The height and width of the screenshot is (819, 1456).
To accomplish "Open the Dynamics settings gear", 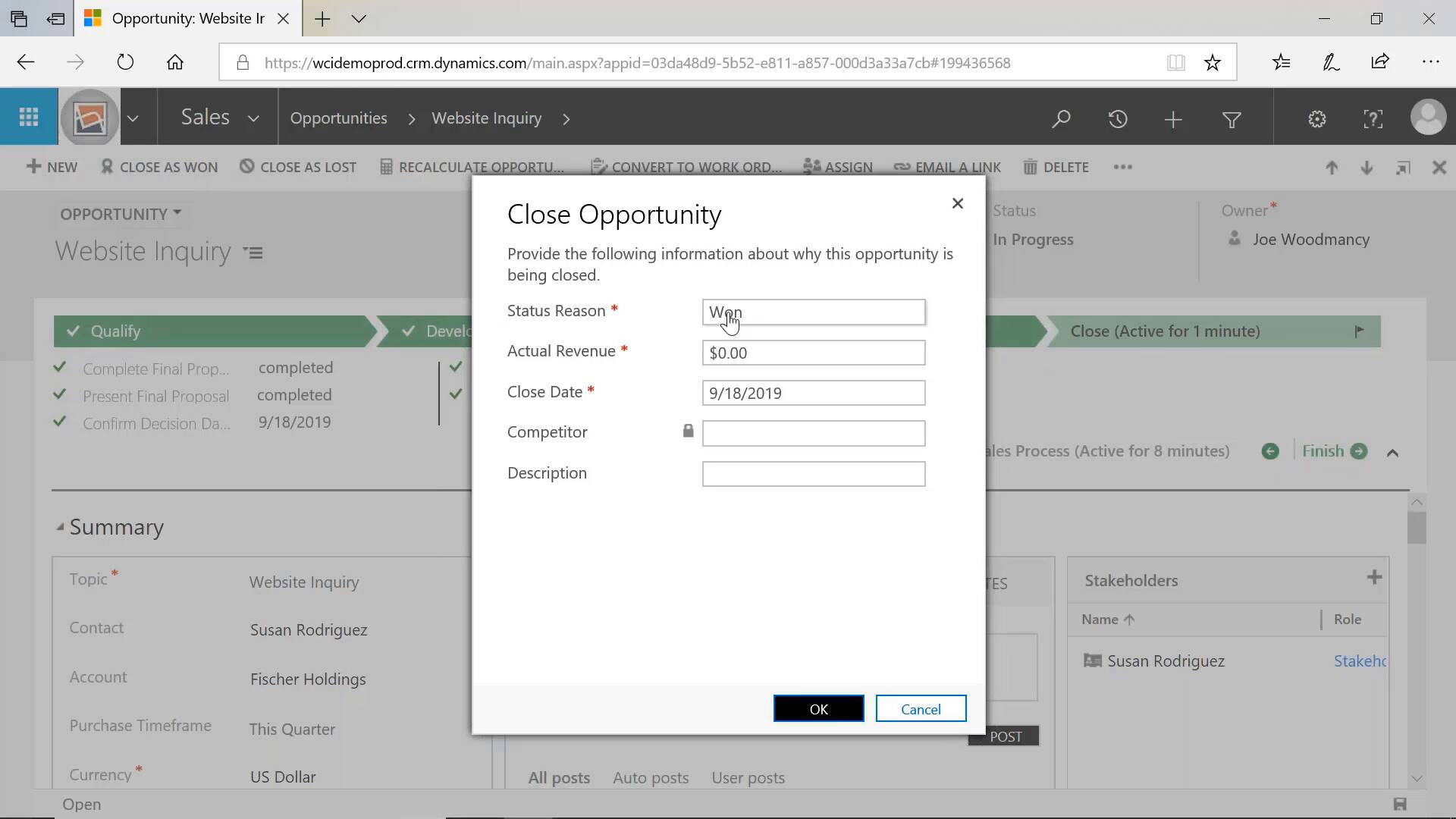I will (x=1316, y=118).
